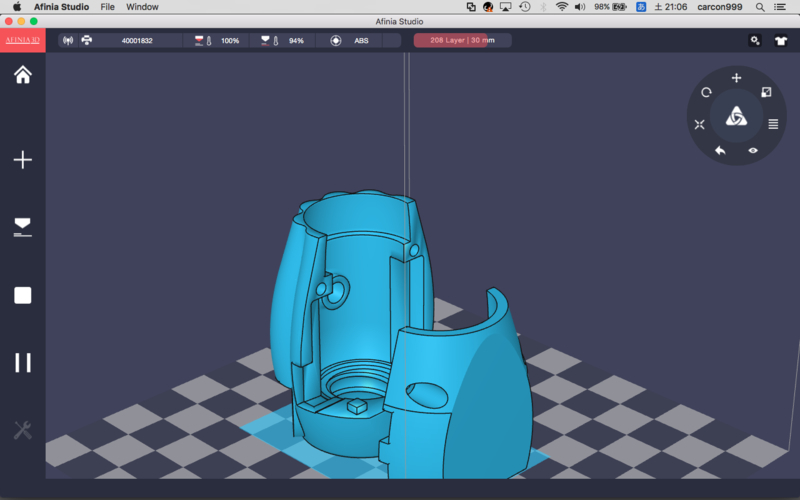Image resolution: width=800 pixels, height=500 pixels.
Task: Select Rotate tool on wheel
Action: [706, 92]
